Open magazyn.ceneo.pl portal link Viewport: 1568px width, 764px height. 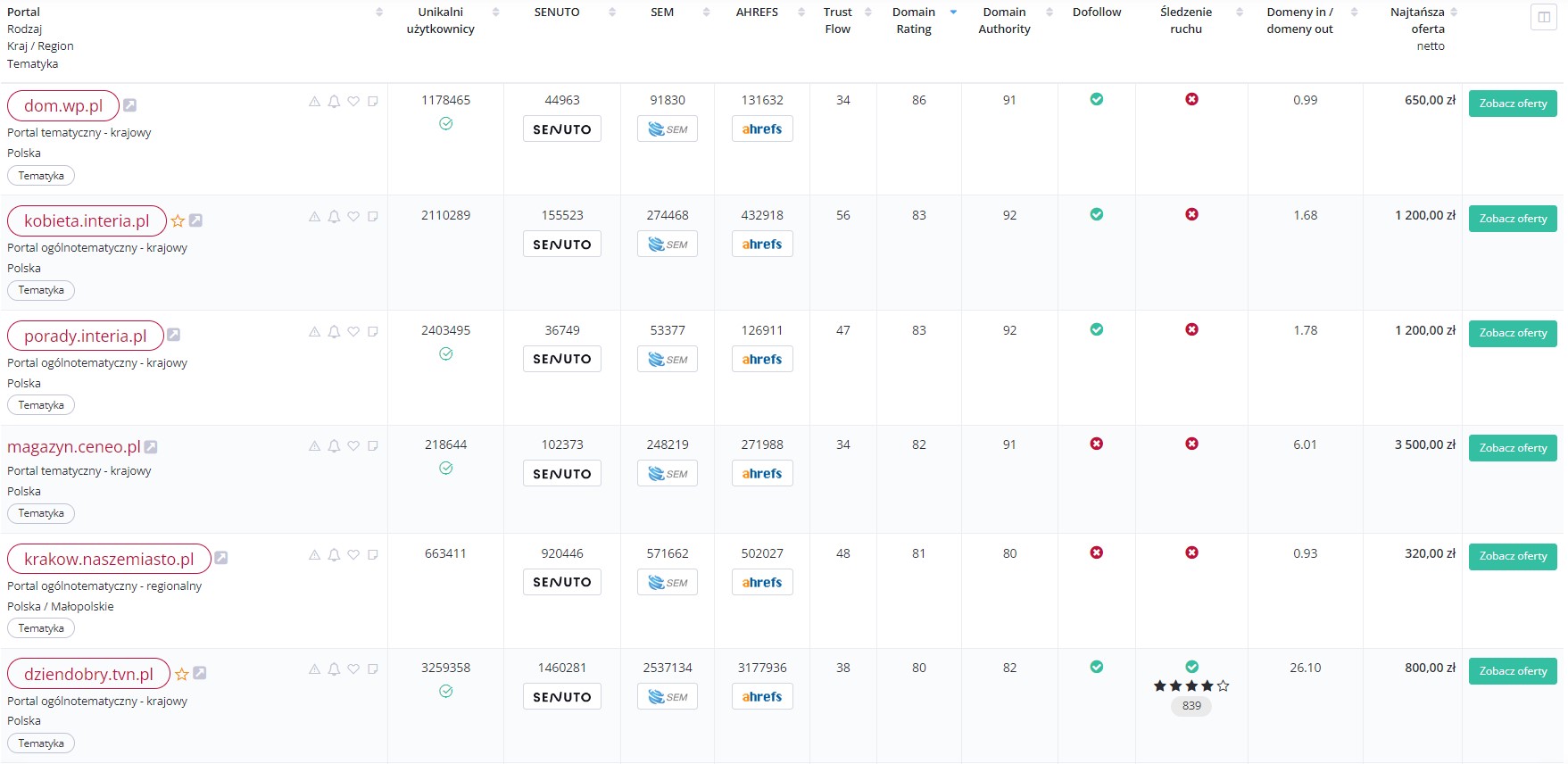click(74, 447)
